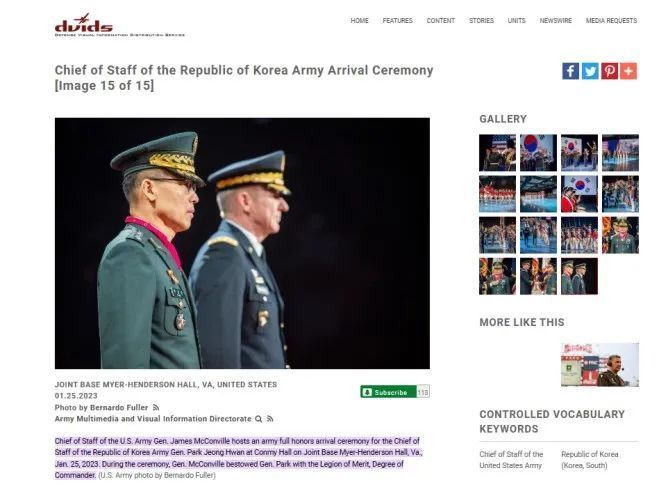This screenshot has width=668, height=489.
Task: Follow the Army Multimedia and Visual Information Directorate link
Action: (x=153, y=419)
